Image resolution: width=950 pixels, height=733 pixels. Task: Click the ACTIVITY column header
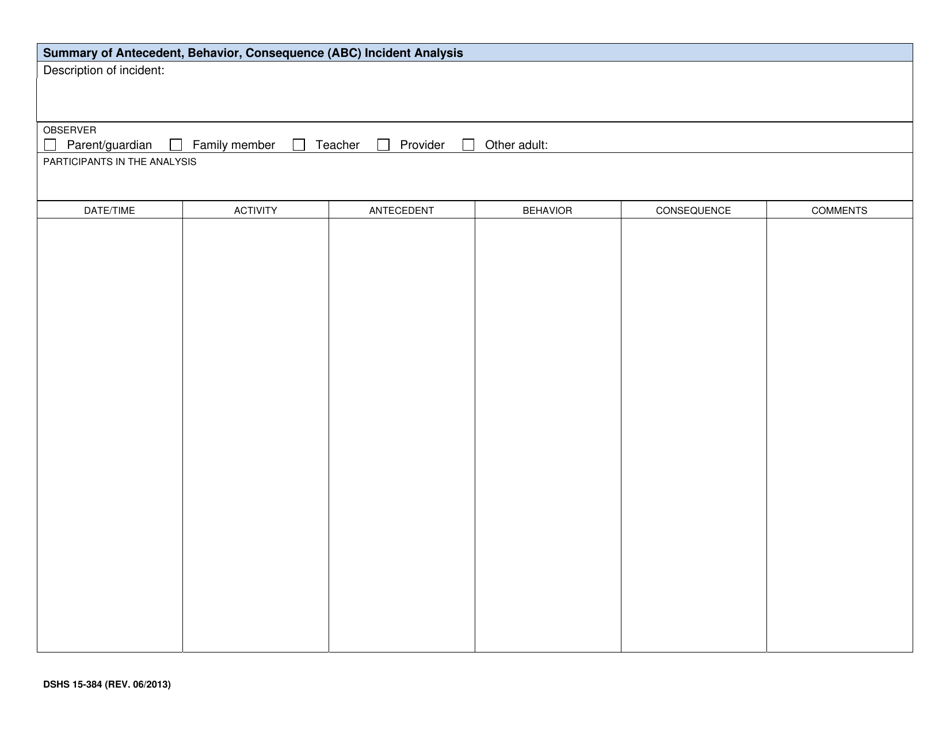click(x=256, y=211)
